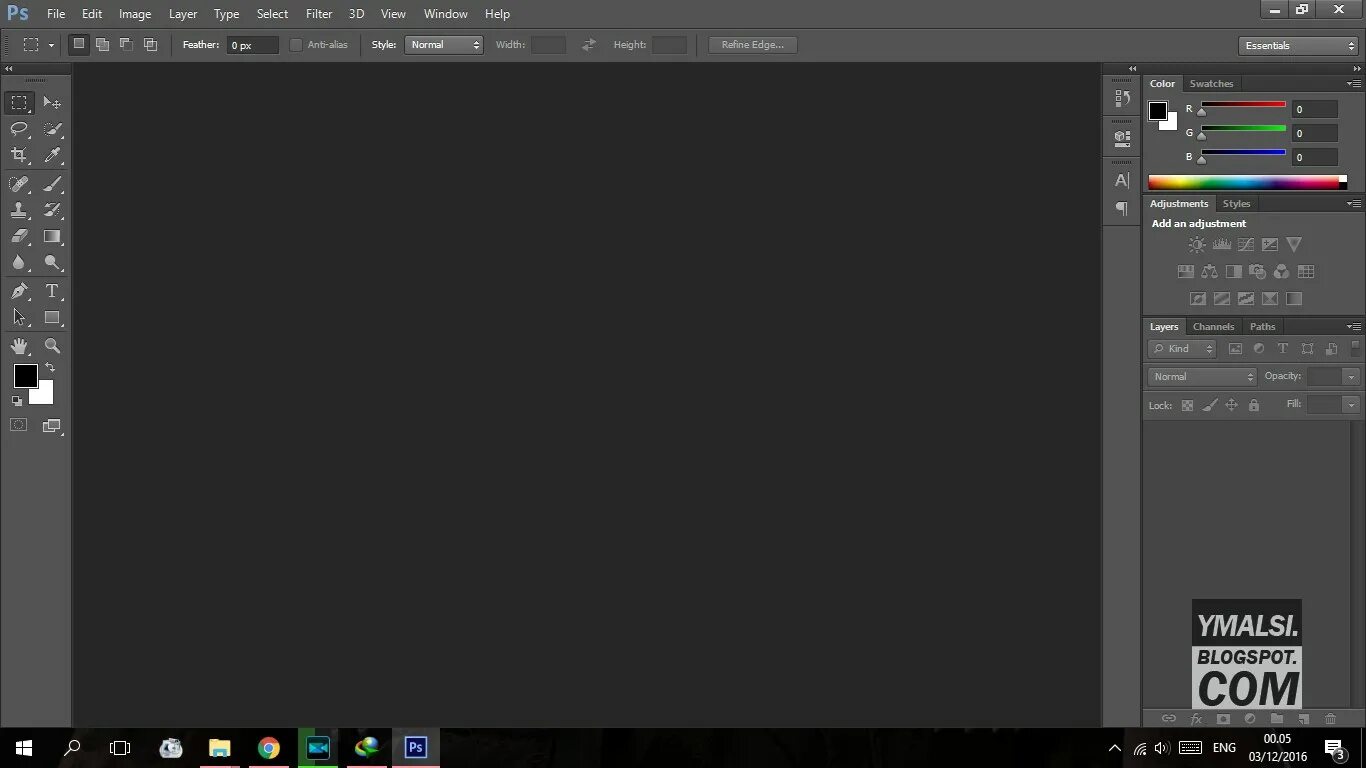Switch to the Swatches tab

click(x=1211, y=84)
